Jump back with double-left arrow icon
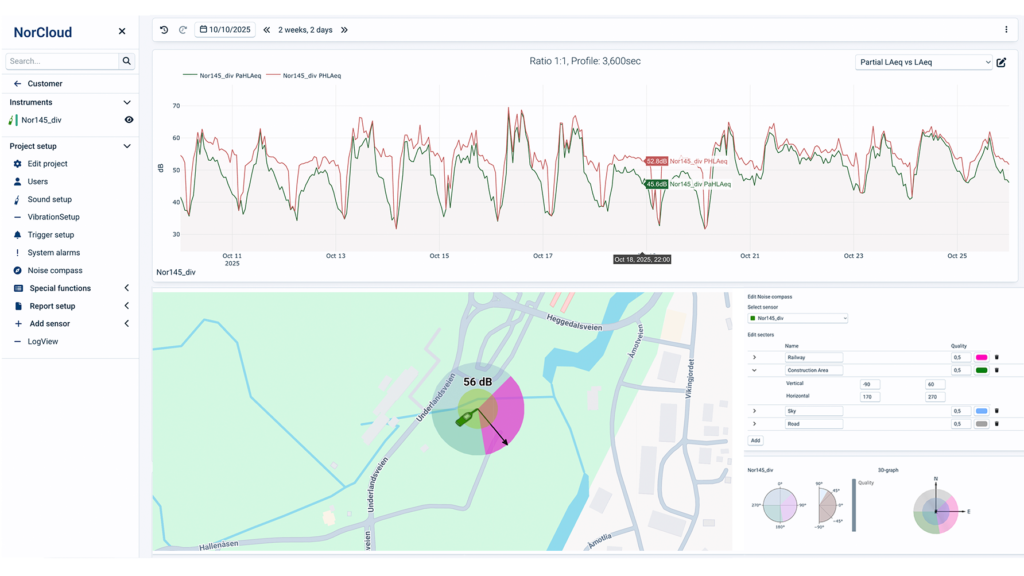 click(x=267, y=30)
